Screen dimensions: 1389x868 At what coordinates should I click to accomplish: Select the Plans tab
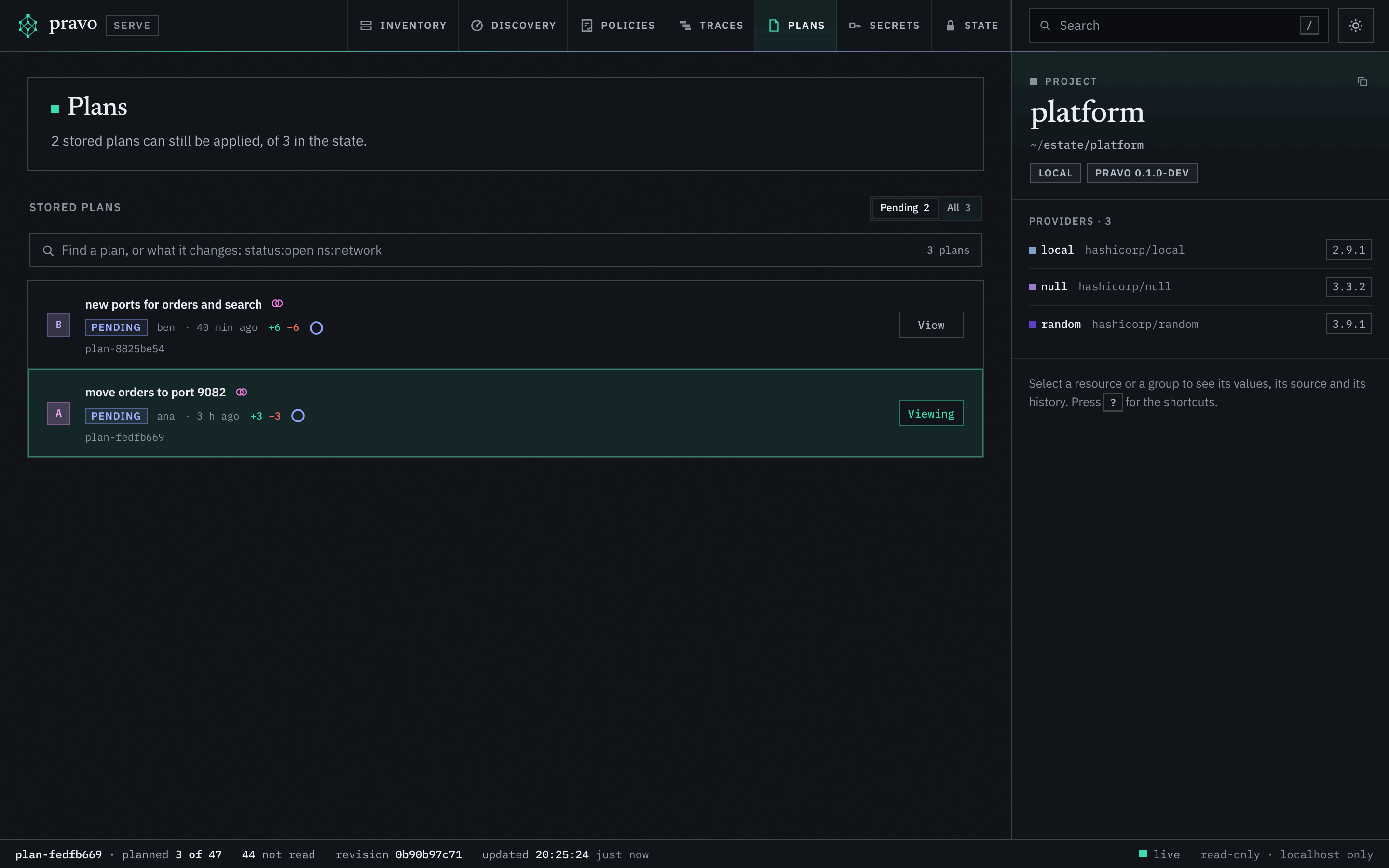coord(795,26)
